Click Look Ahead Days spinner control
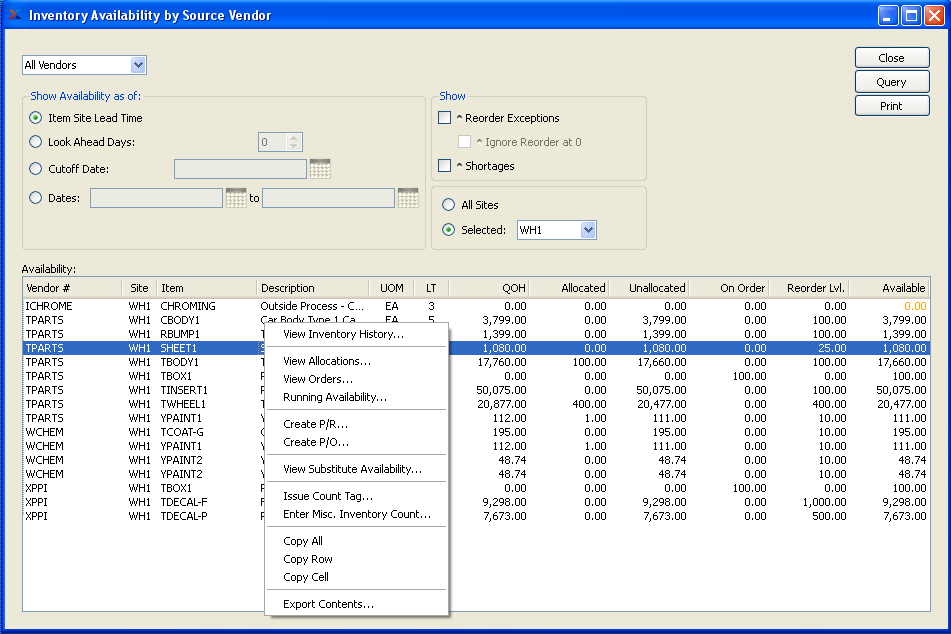Viewport: 951px width, 634px height. pos(293,142)
